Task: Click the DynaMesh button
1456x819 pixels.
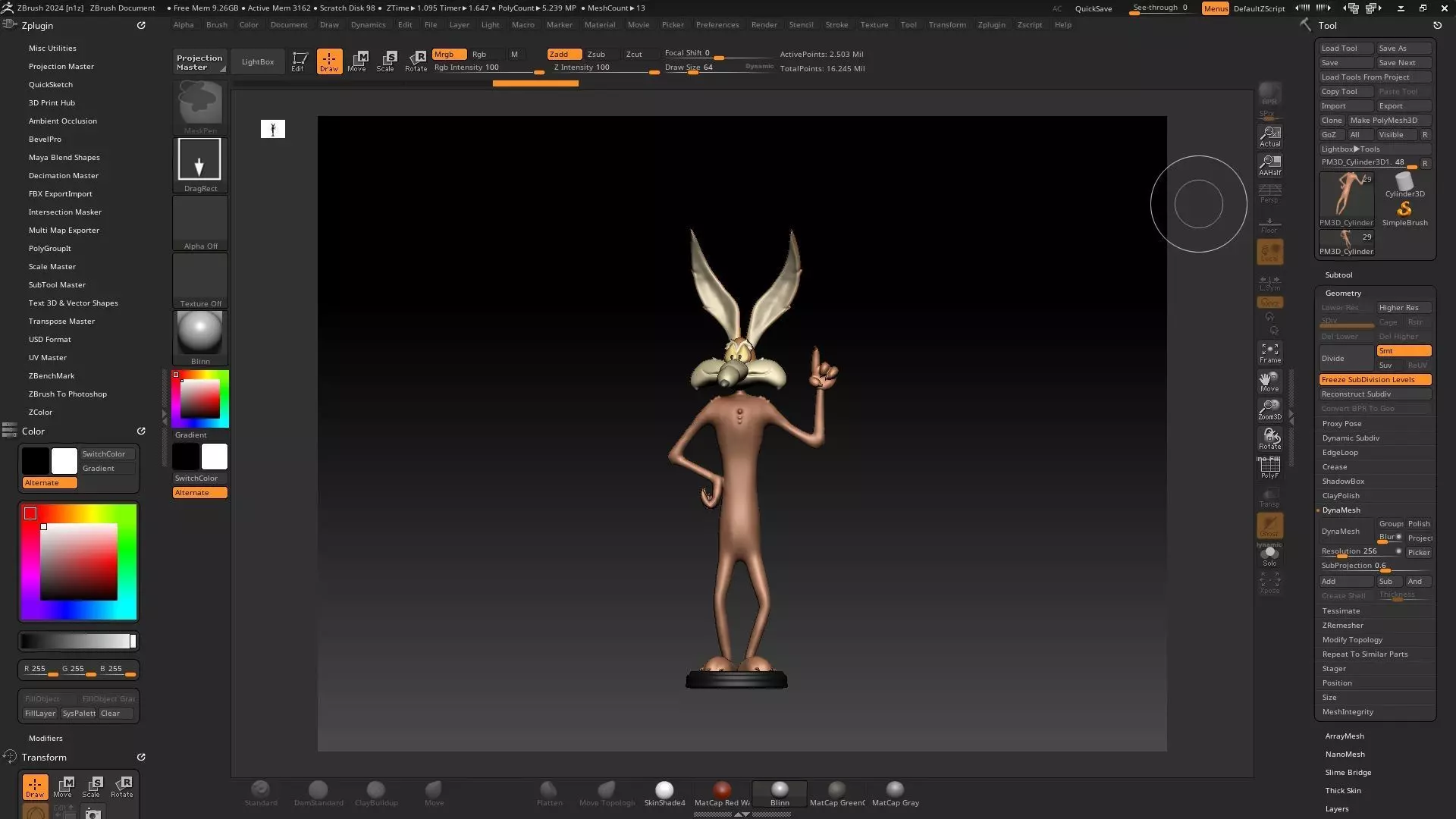Action: [1346, 531]
